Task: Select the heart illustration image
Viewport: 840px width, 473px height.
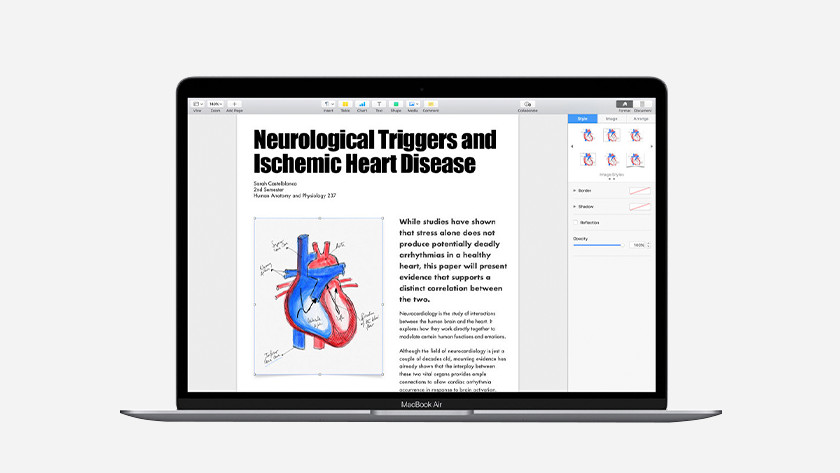Action: pos(318,297)
